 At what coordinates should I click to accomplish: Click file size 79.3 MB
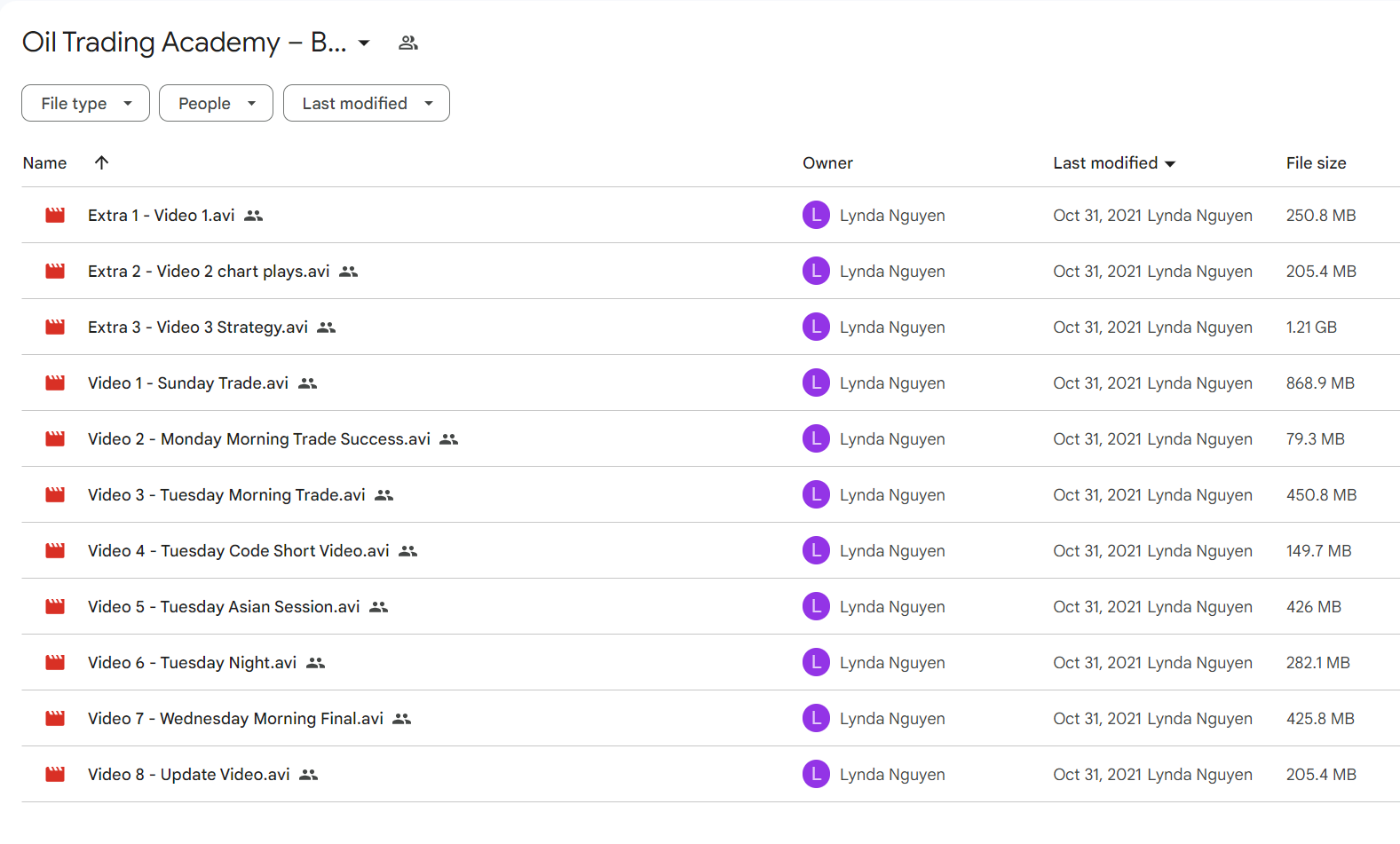tap(1316, 439)
